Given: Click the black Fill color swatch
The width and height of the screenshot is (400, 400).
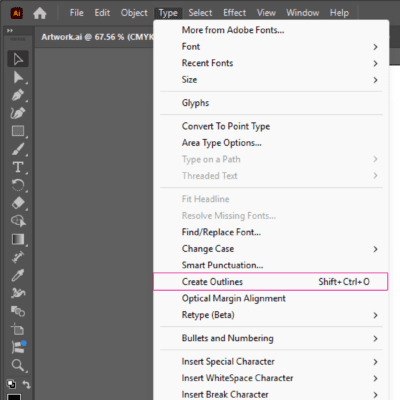Looking at the screenshot, I should pyautogui.click(x=14, y=397).
